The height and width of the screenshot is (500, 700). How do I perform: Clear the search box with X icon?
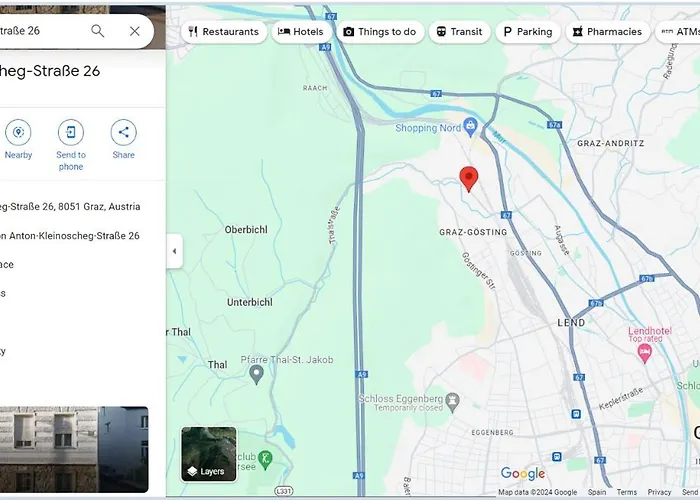pos(134,31)
